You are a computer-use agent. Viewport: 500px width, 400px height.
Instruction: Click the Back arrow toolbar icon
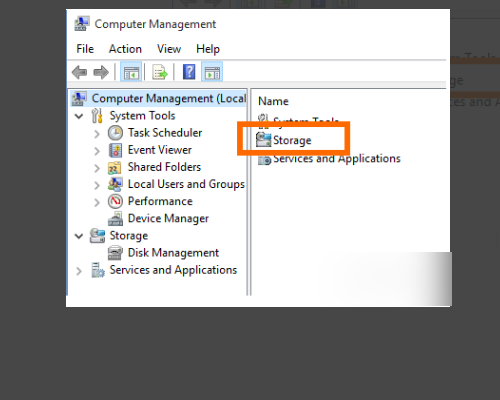pos(79,72)
